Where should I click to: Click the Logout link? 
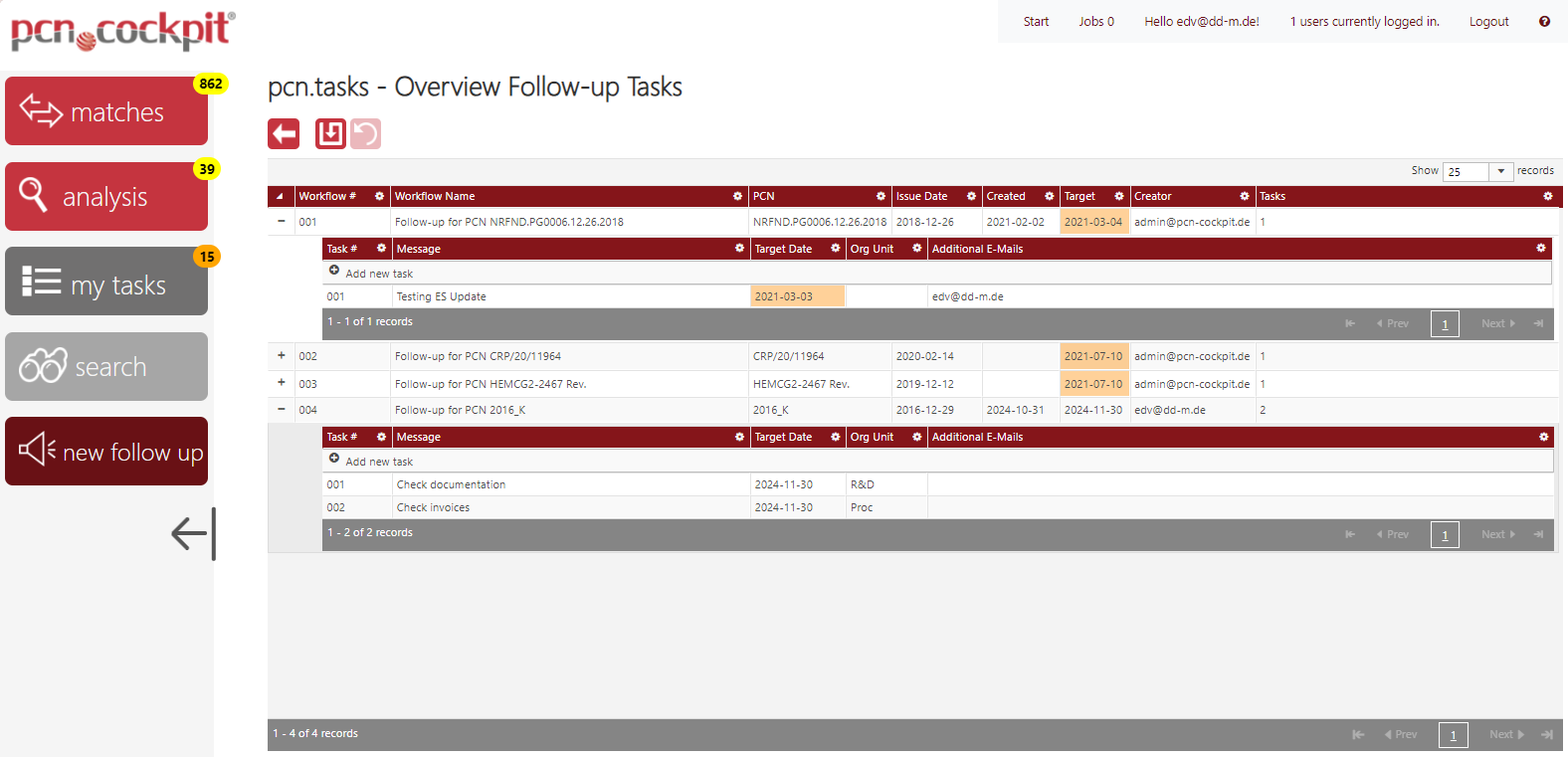1488,21
